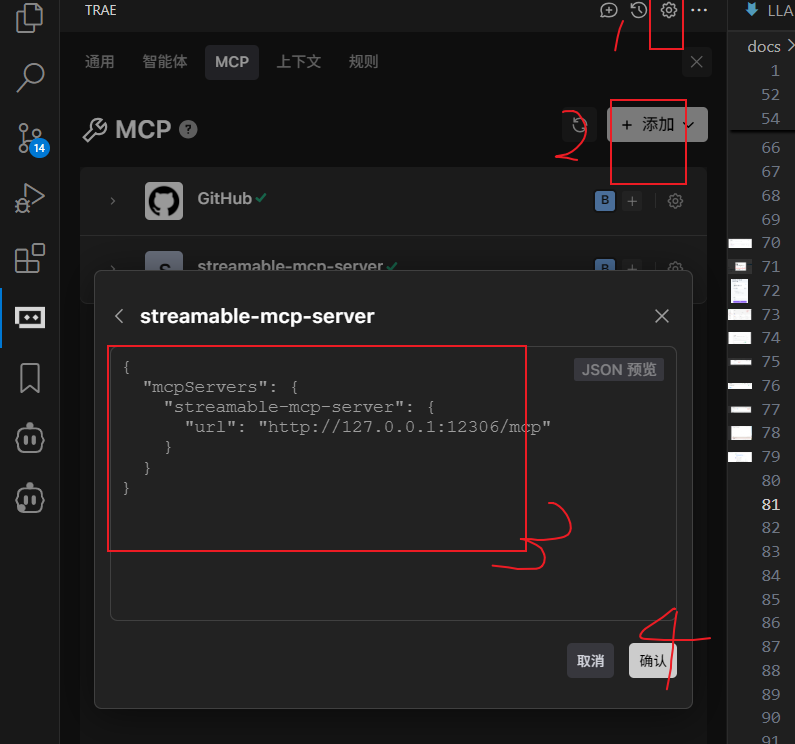795x744 pixels.
Task: Go back from streamable-mcp-server dialog
Action: [119, 316]
